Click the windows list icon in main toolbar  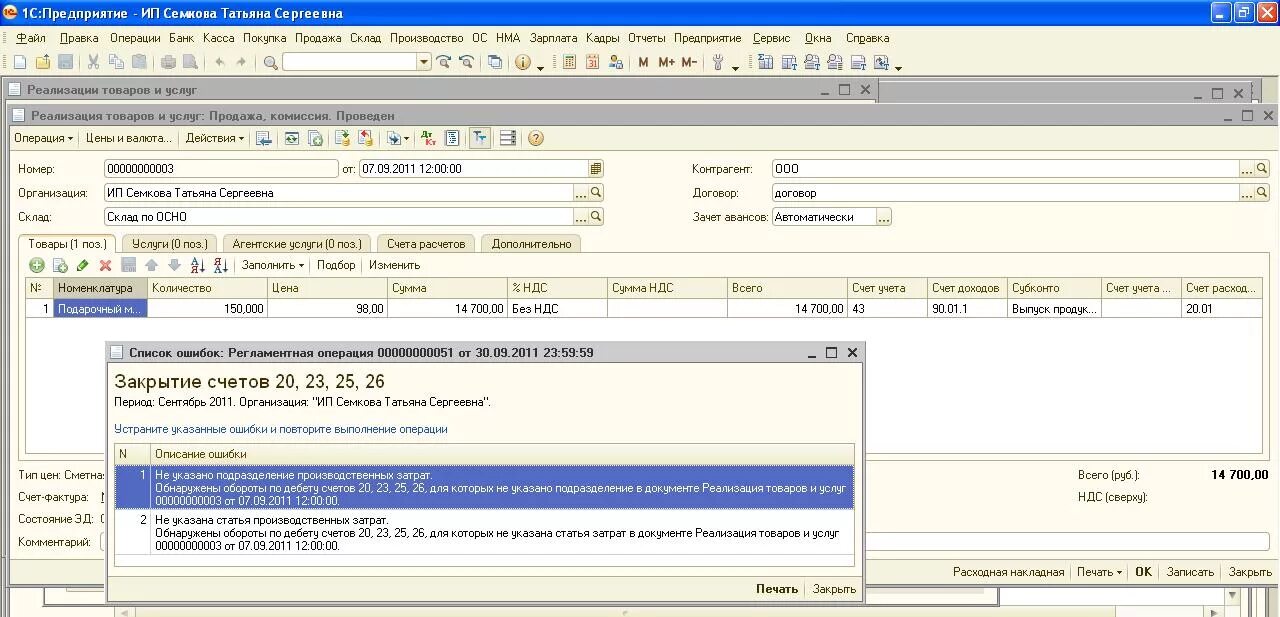coord(495,62)
